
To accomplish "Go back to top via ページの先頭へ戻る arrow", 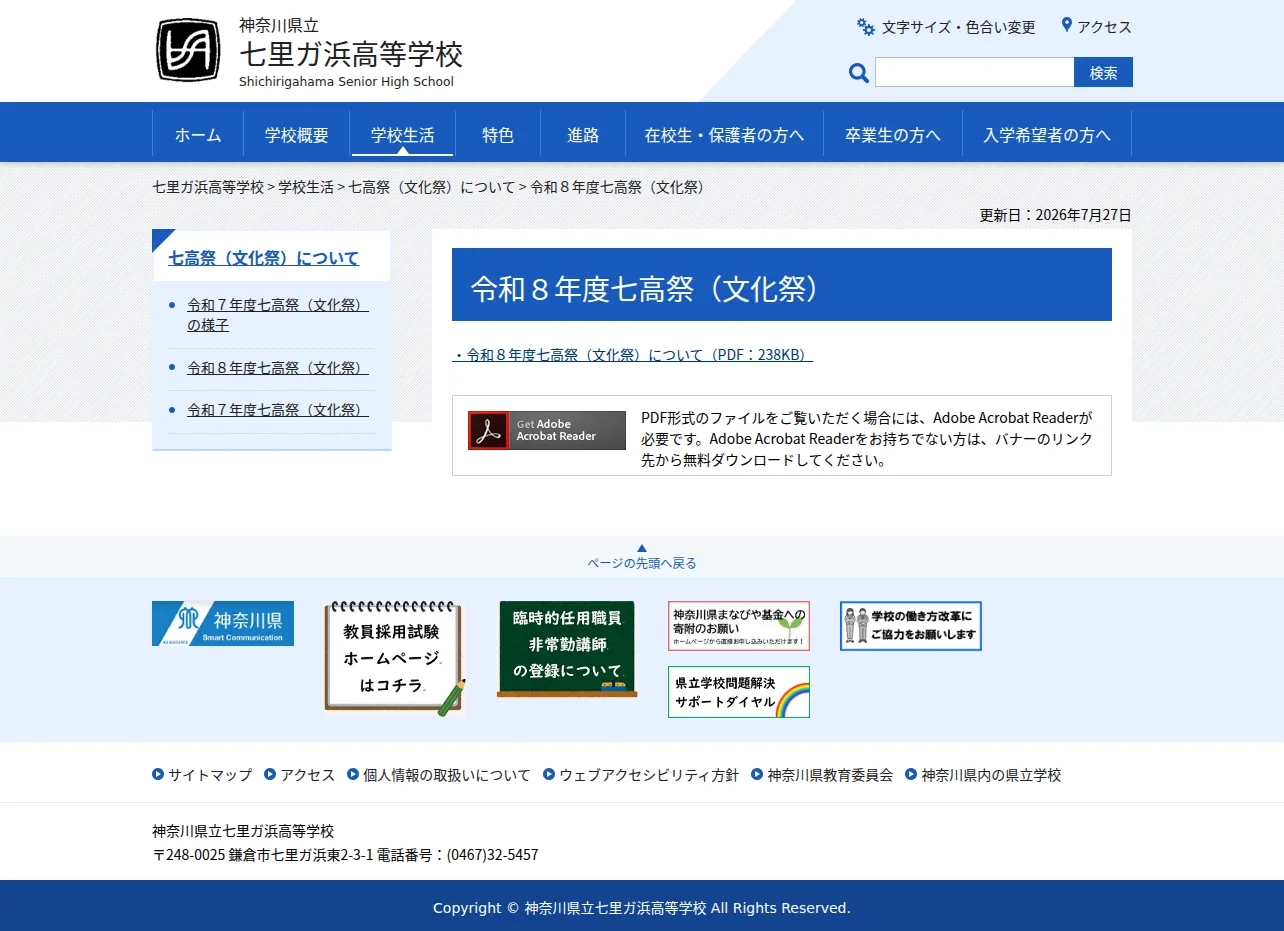I will [x=642, y=557].
